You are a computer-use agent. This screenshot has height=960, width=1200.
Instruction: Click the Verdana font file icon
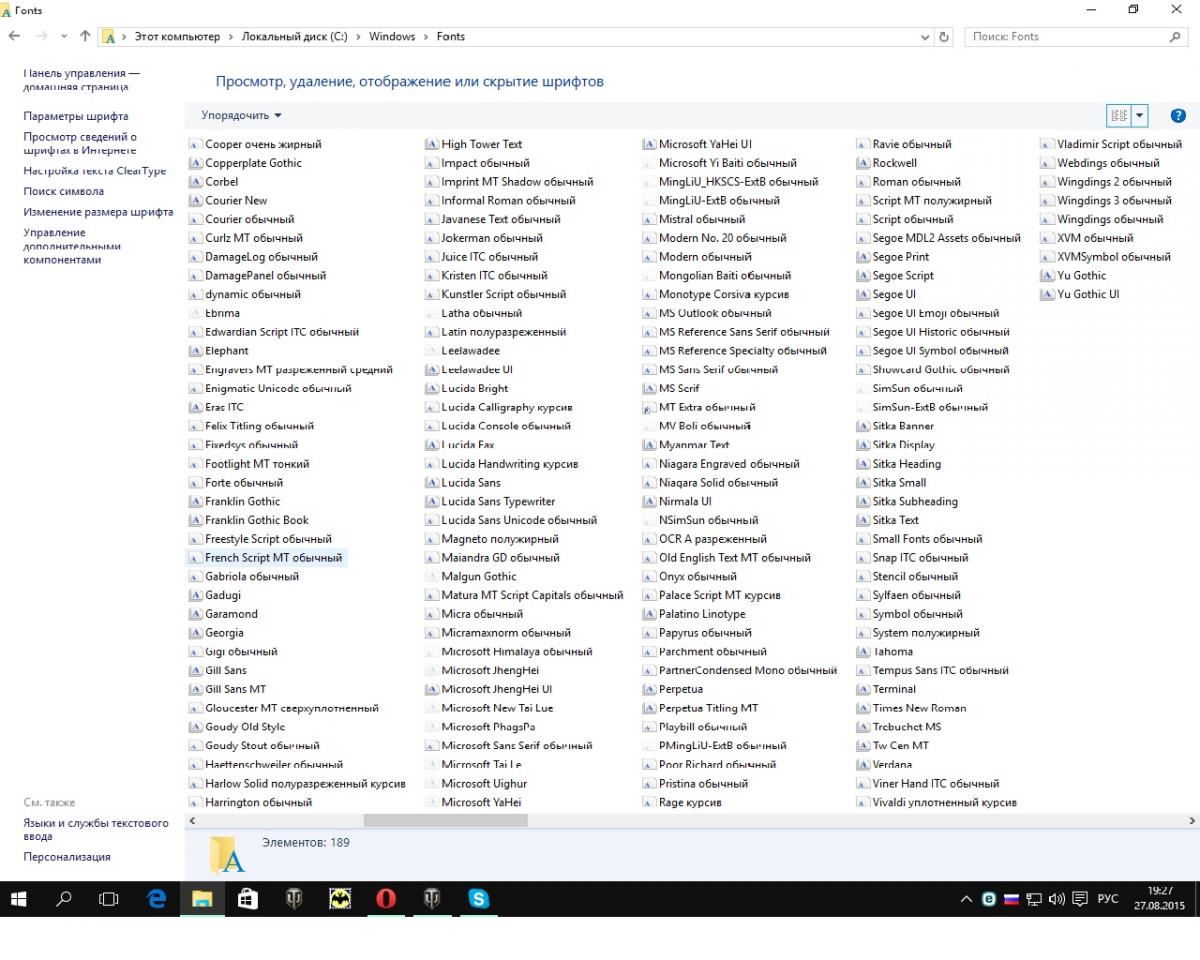(863, 765)
